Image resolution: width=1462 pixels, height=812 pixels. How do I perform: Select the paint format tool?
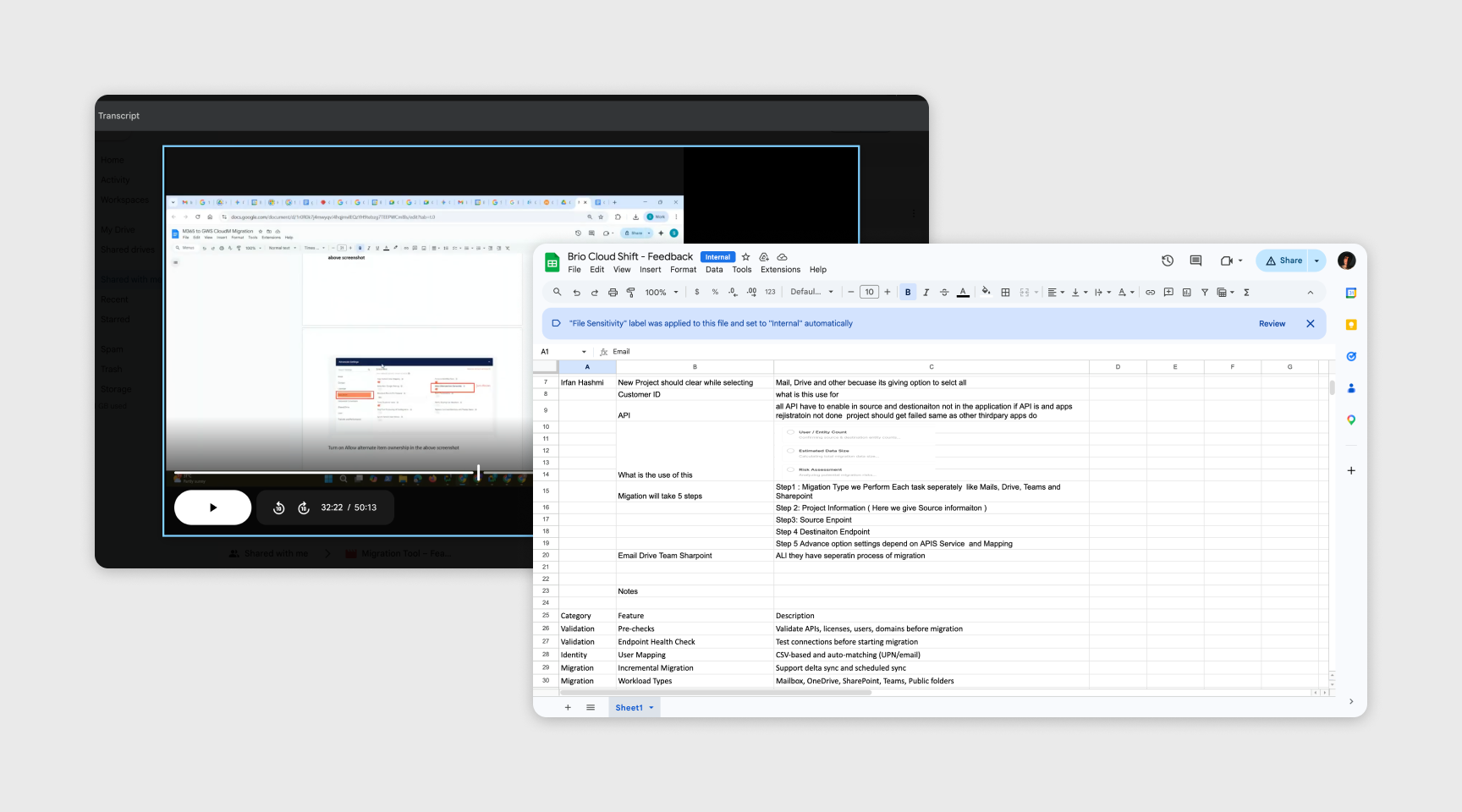(630, 292)
